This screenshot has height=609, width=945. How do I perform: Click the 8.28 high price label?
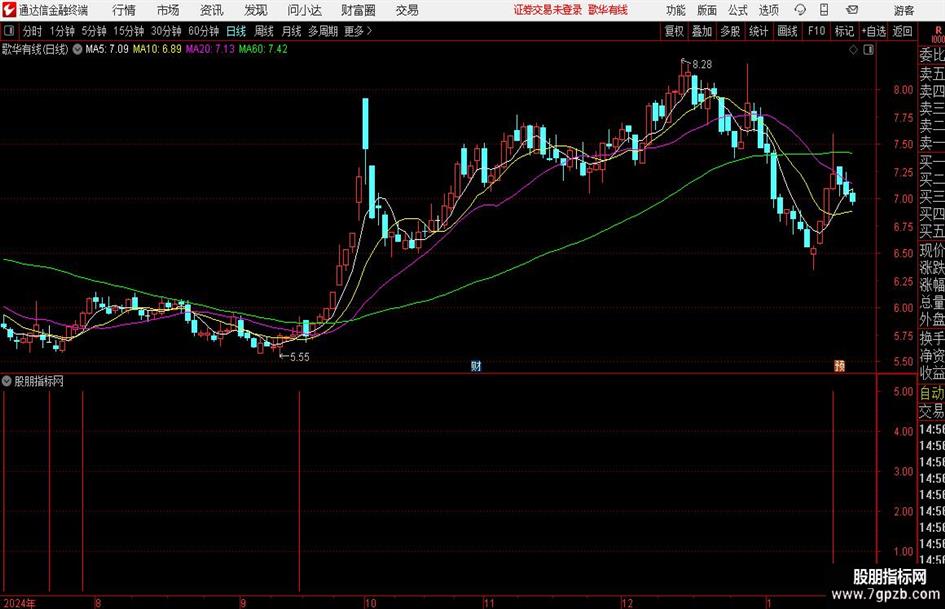702,64
